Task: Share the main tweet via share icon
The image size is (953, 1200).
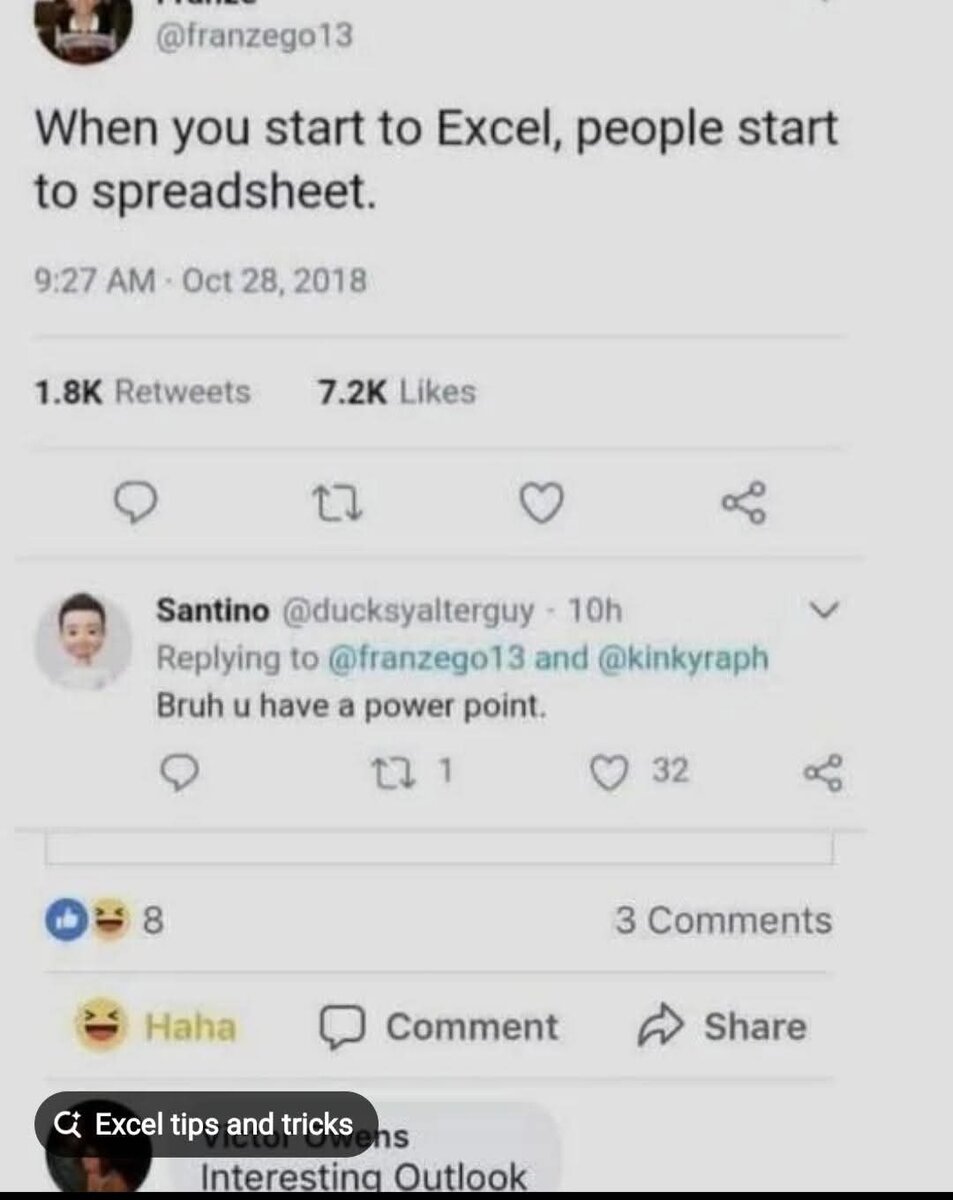Action: [743, 502]
